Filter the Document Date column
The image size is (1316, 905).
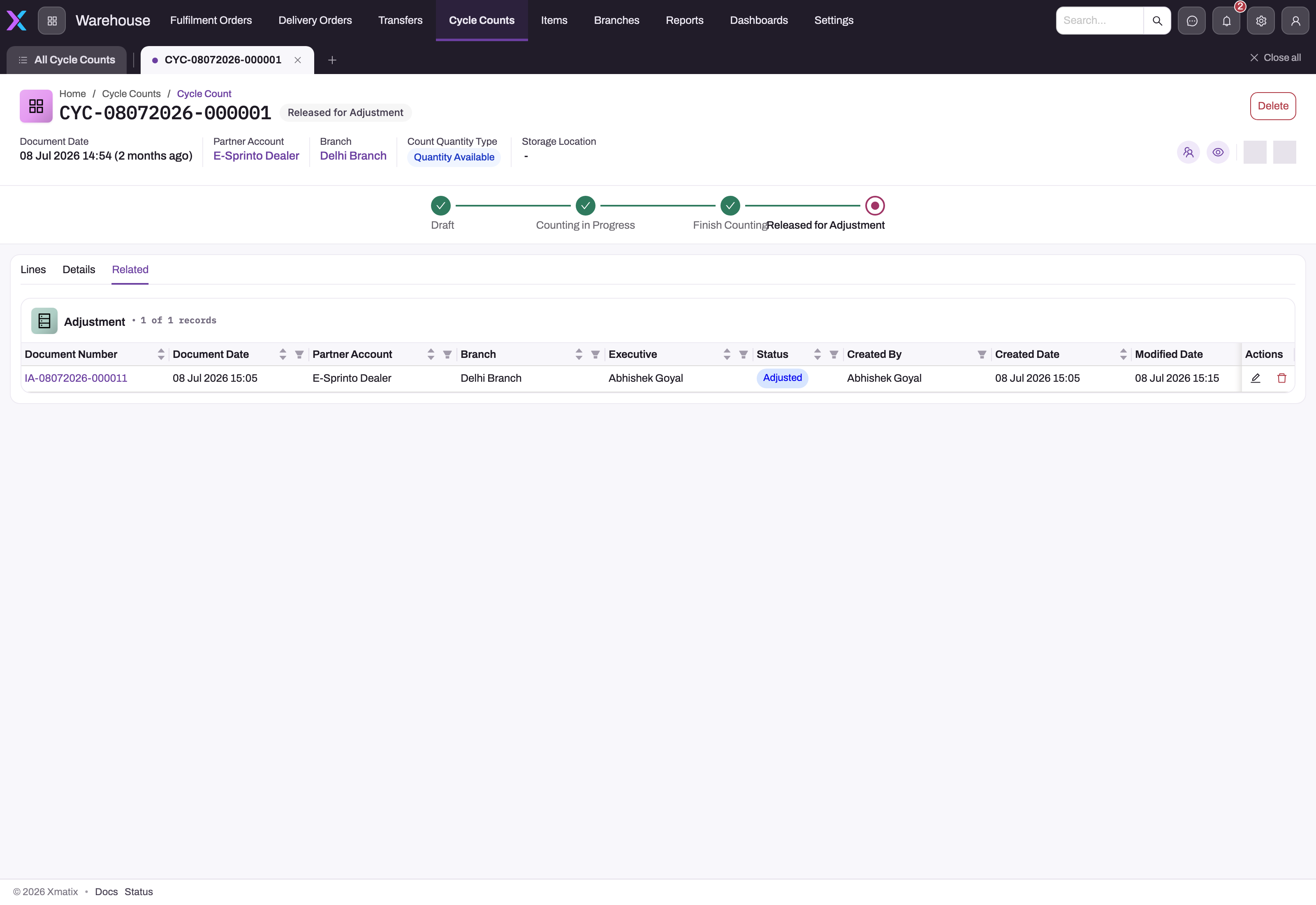click(299, 355)
